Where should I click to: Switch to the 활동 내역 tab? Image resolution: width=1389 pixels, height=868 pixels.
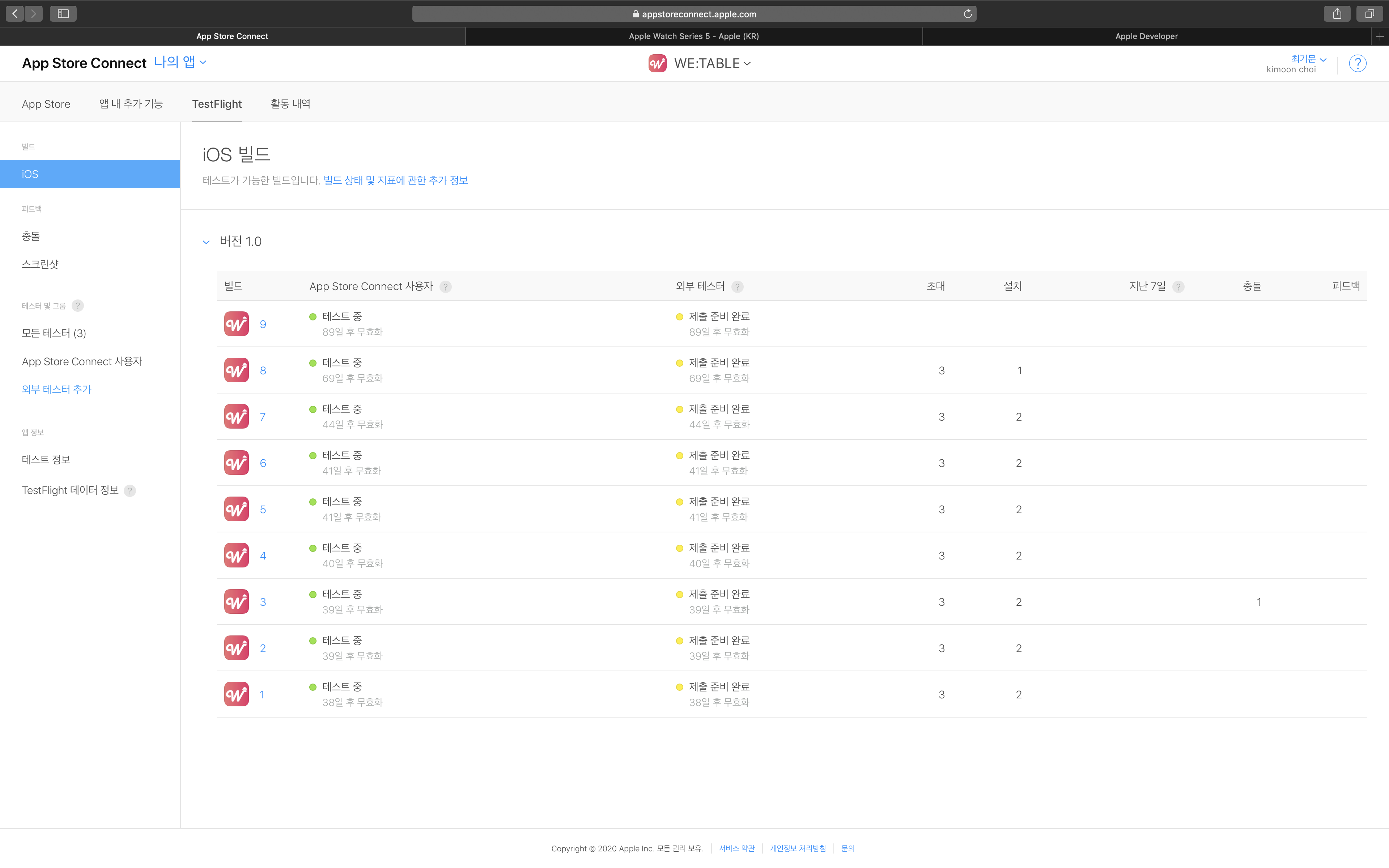pyautogui.click(x=290, y=104)
